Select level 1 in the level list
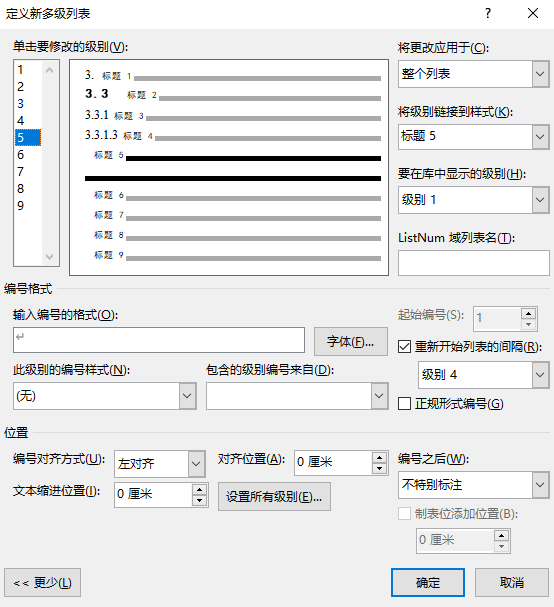The height and width of the screenshot is (607, 554). (x=28, y=70)
